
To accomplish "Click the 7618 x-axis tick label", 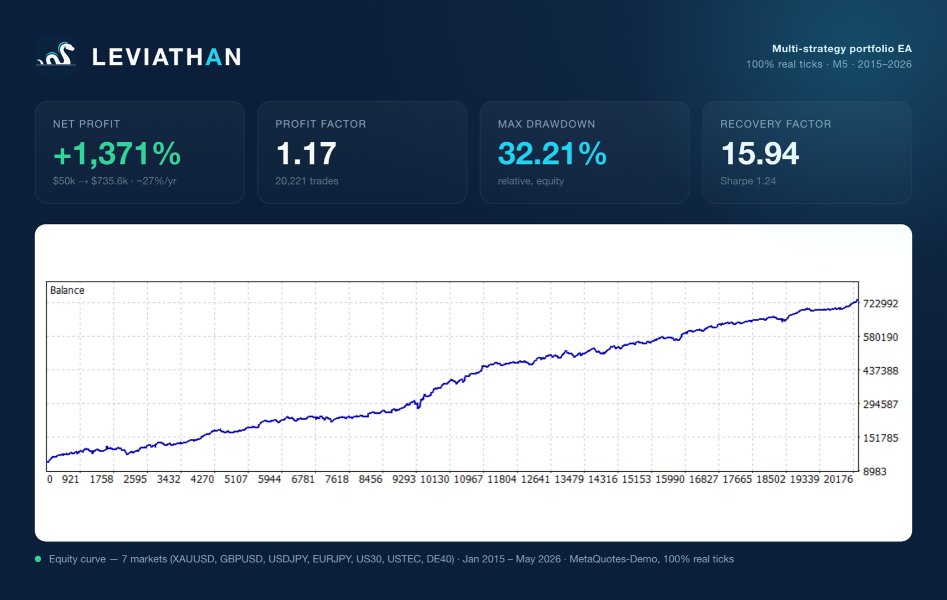I will tap(337, 479).
